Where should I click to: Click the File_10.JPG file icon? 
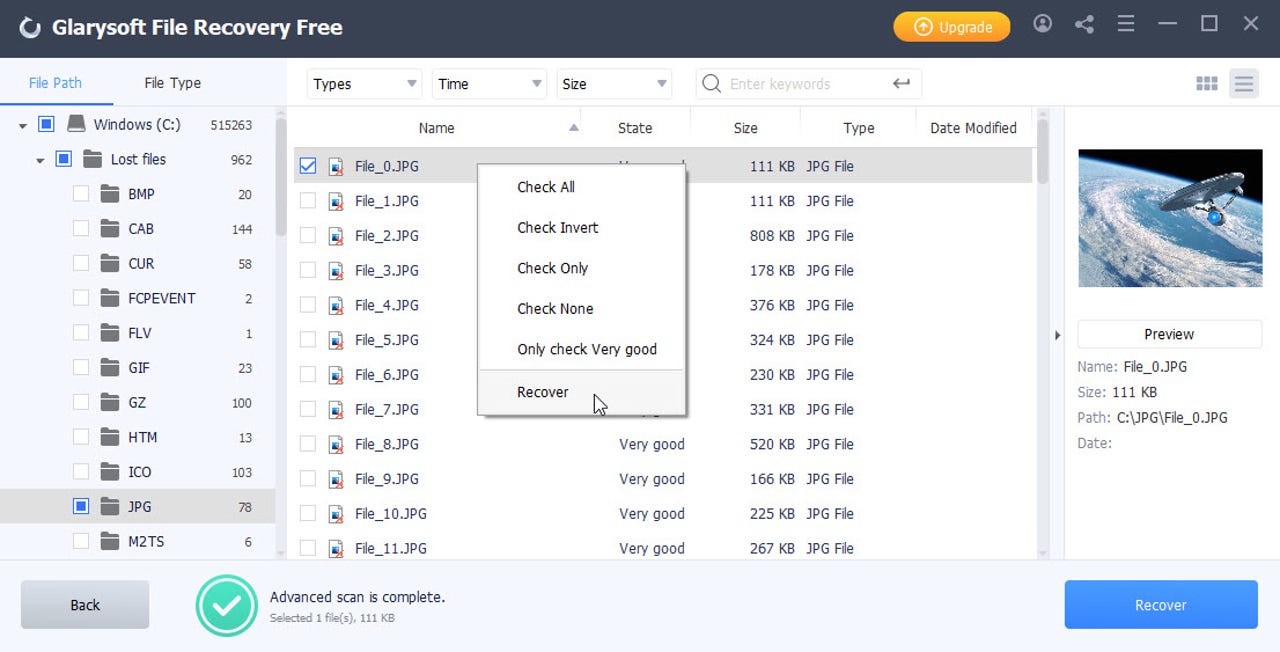click(337, 515)
